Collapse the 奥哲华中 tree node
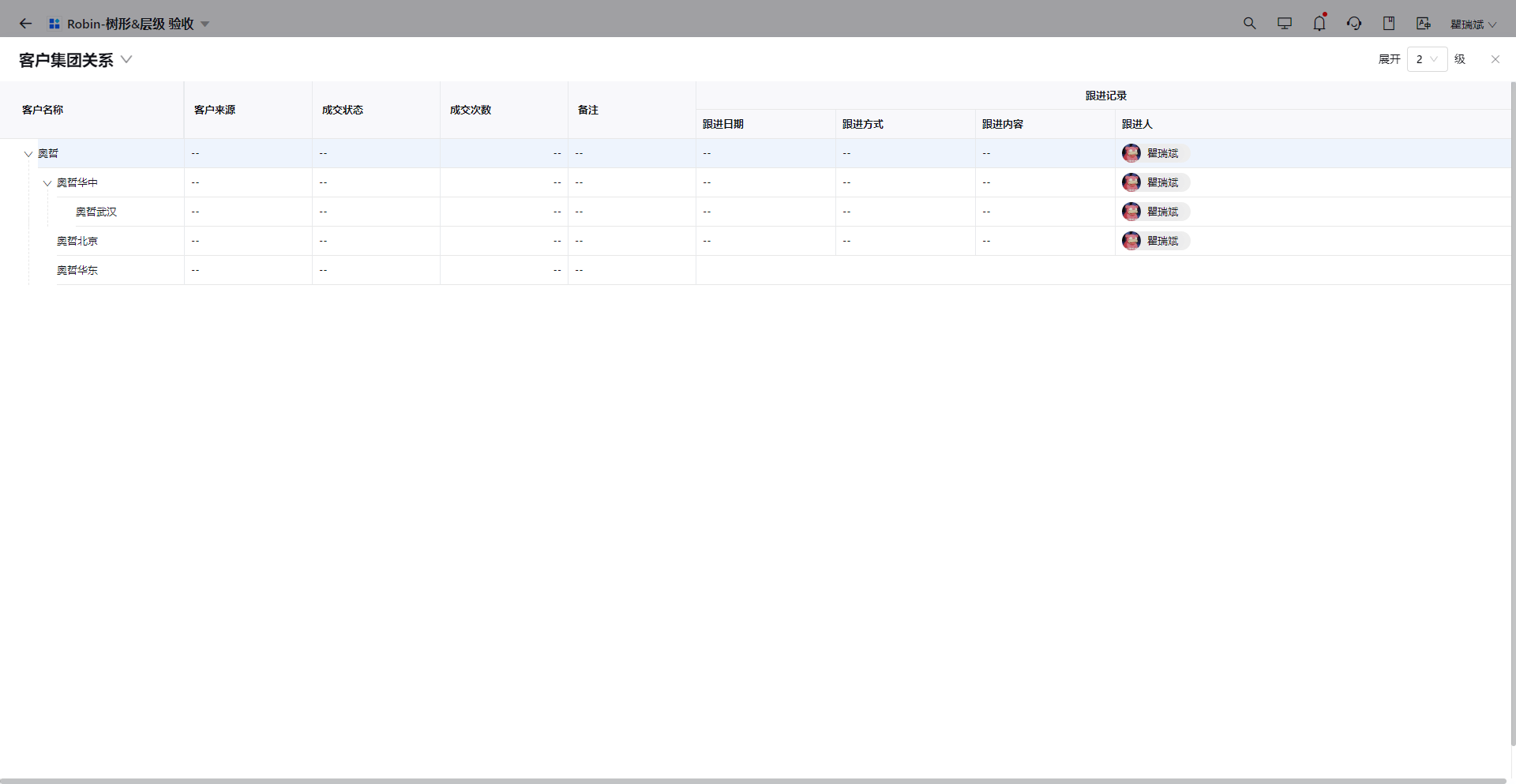 click(47, 183)
